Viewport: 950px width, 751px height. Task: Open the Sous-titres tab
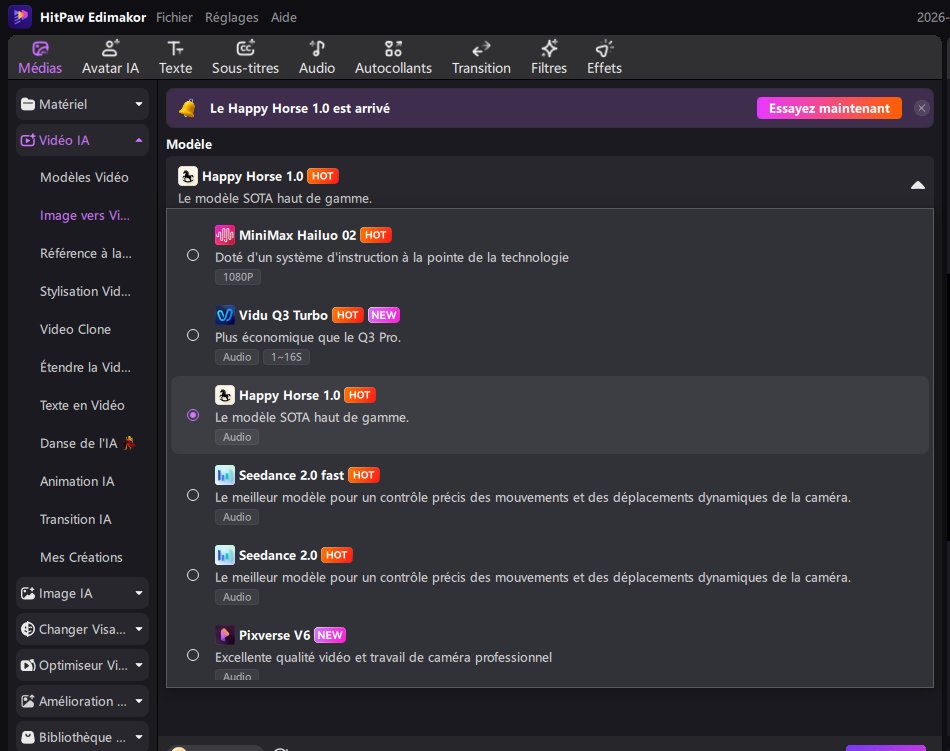[245, 58]
